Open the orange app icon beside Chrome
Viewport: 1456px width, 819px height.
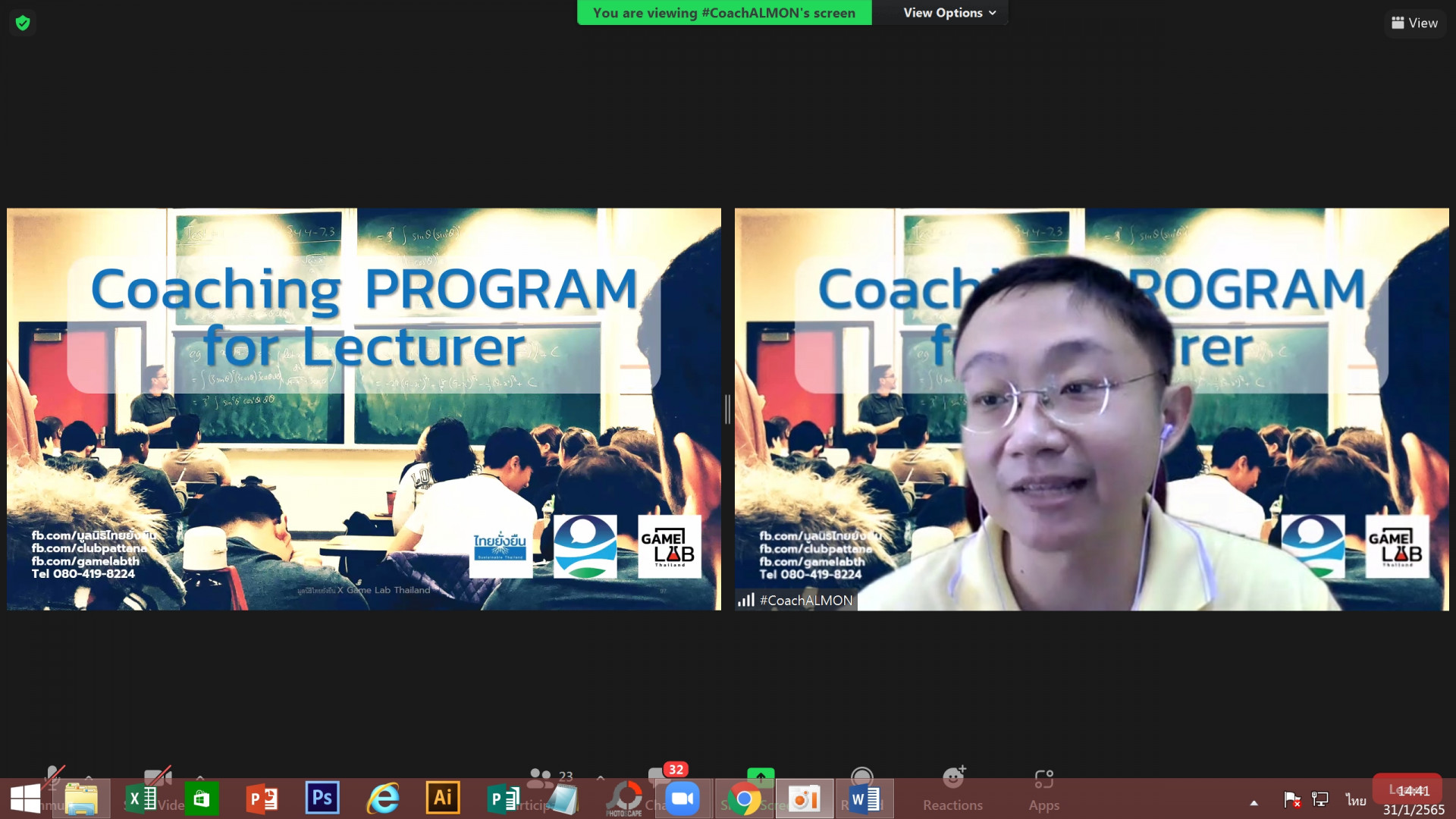[x=805, y=799]
